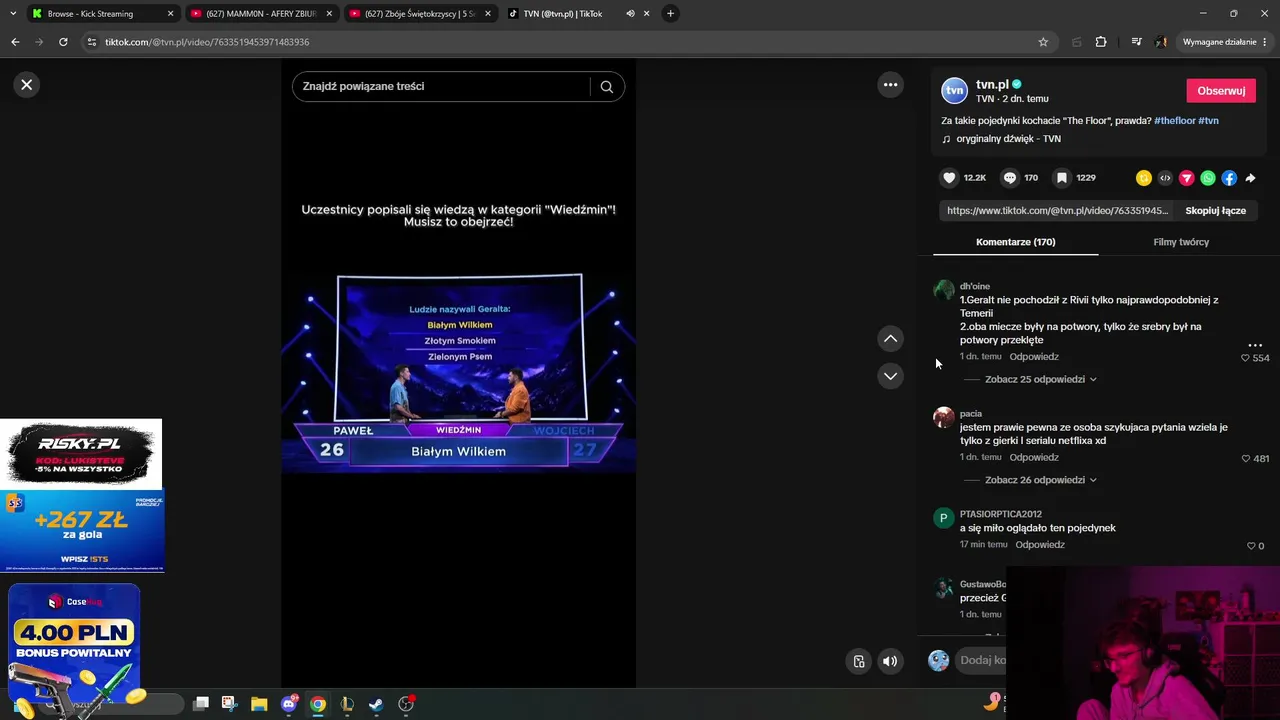Click 'Wymagane działanie' Chrome menu button
Image resolution: width=1280 pixels, height=720 pixels.
pyautogui.click(x=1224, y=42)
